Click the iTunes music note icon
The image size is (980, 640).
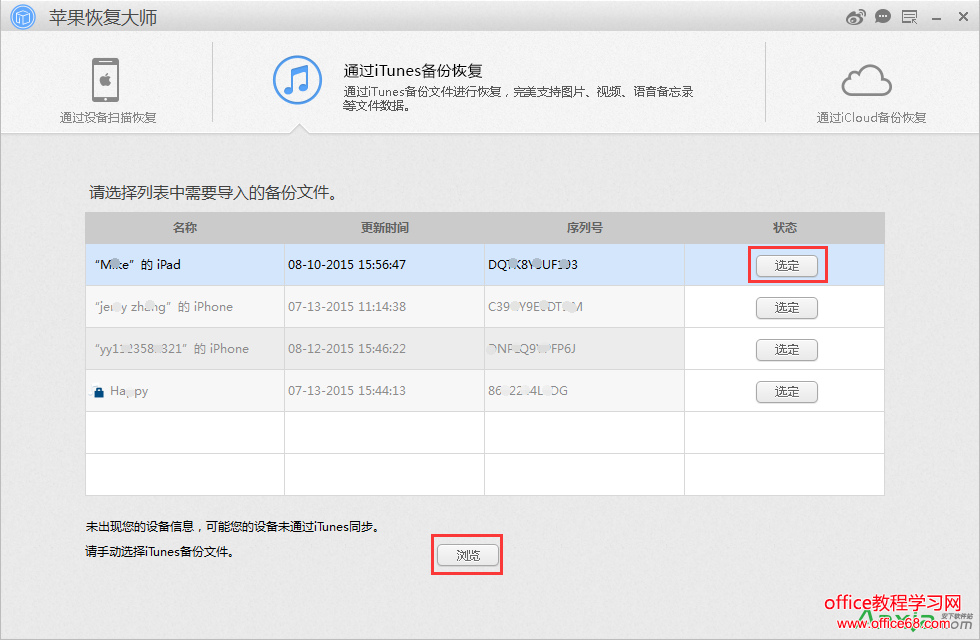pos(298,80)
